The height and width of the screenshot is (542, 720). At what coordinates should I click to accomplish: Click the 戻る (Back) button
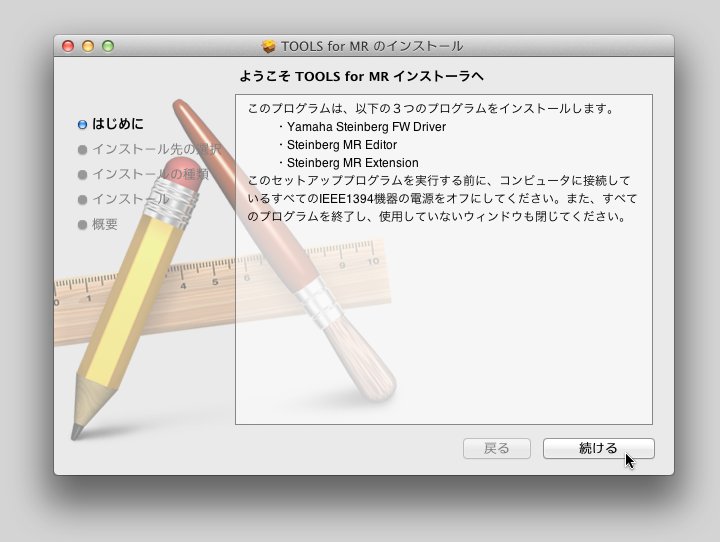pyautogui.click(x=497, y=448)
